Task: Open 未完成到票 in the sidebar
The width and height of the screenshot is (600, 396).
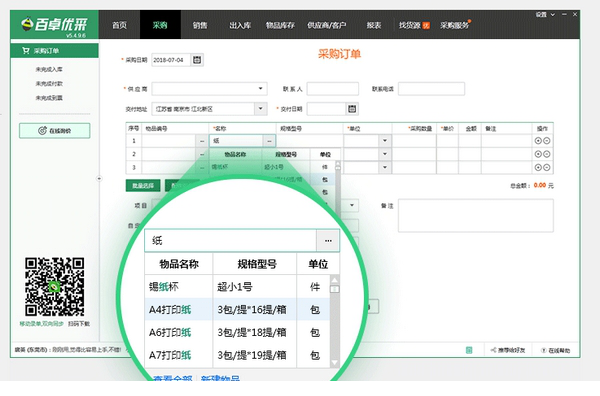Action: 49,98
